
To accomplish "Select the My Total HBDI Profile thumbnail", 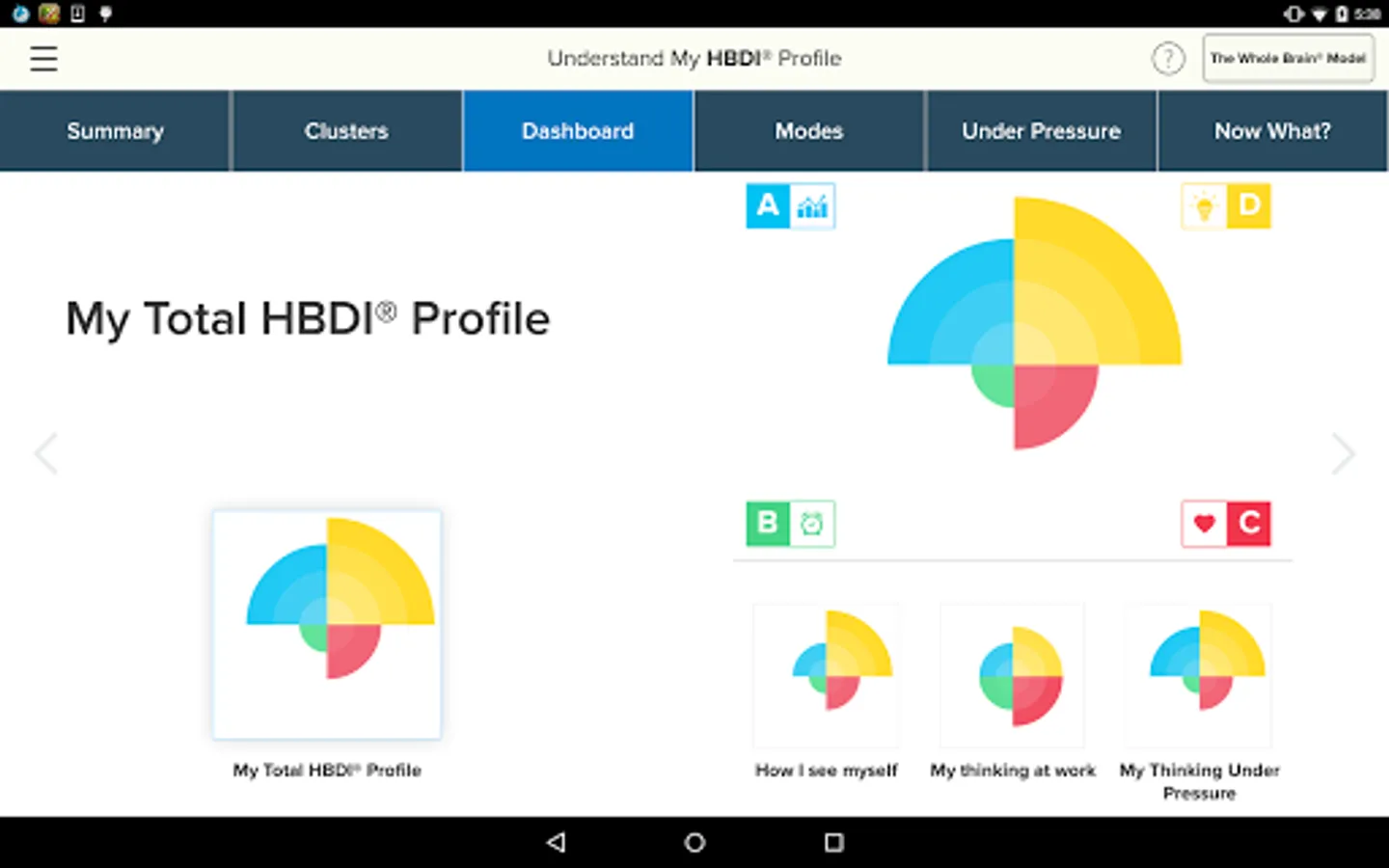I will pyautogui.click(x=327, y=625).
